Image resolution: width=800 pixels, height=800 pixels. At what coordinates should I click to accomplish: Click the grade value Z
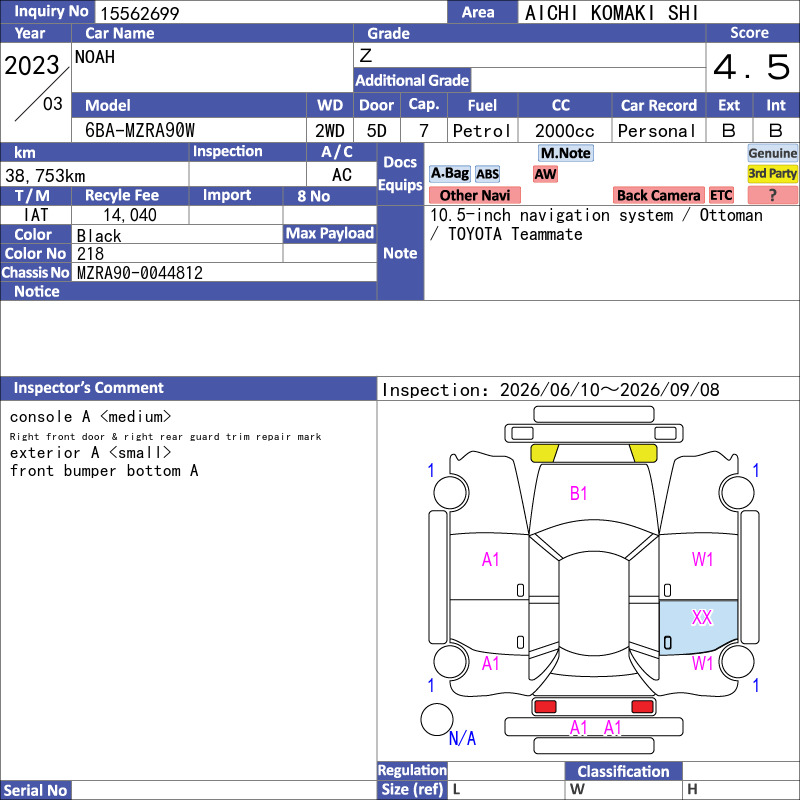pos(366,55)
